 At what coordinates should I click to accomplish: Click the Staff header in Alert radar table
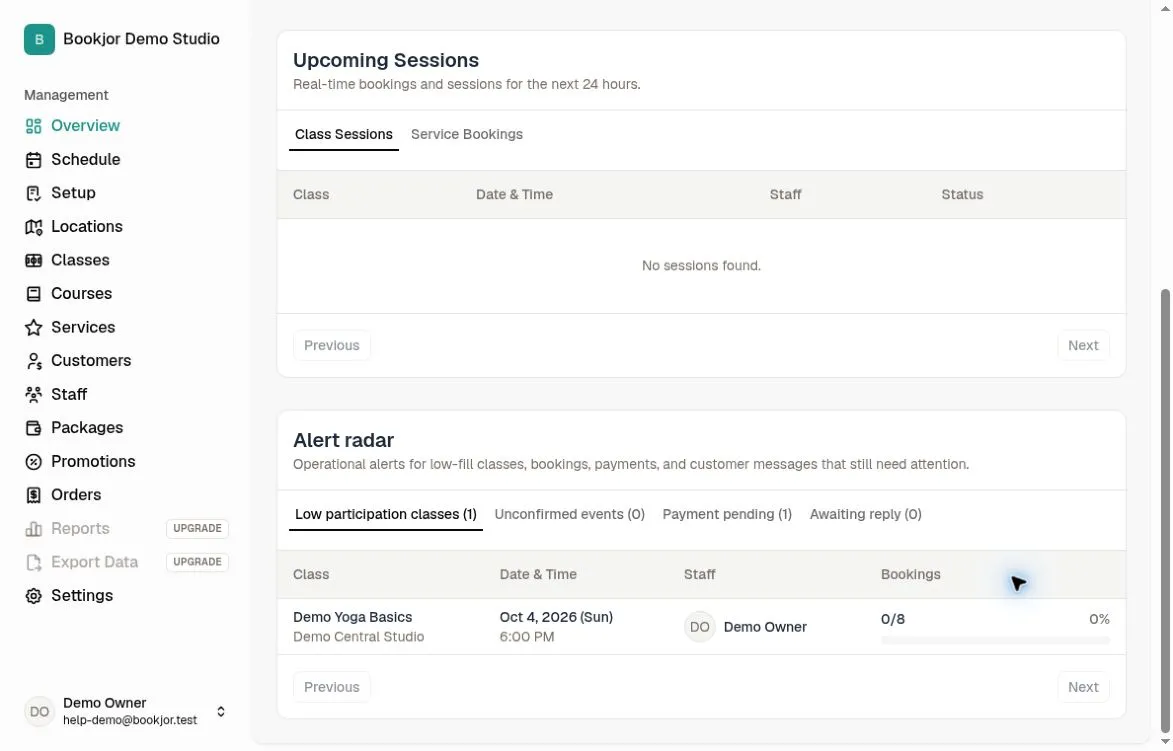[x=699, y=574]
